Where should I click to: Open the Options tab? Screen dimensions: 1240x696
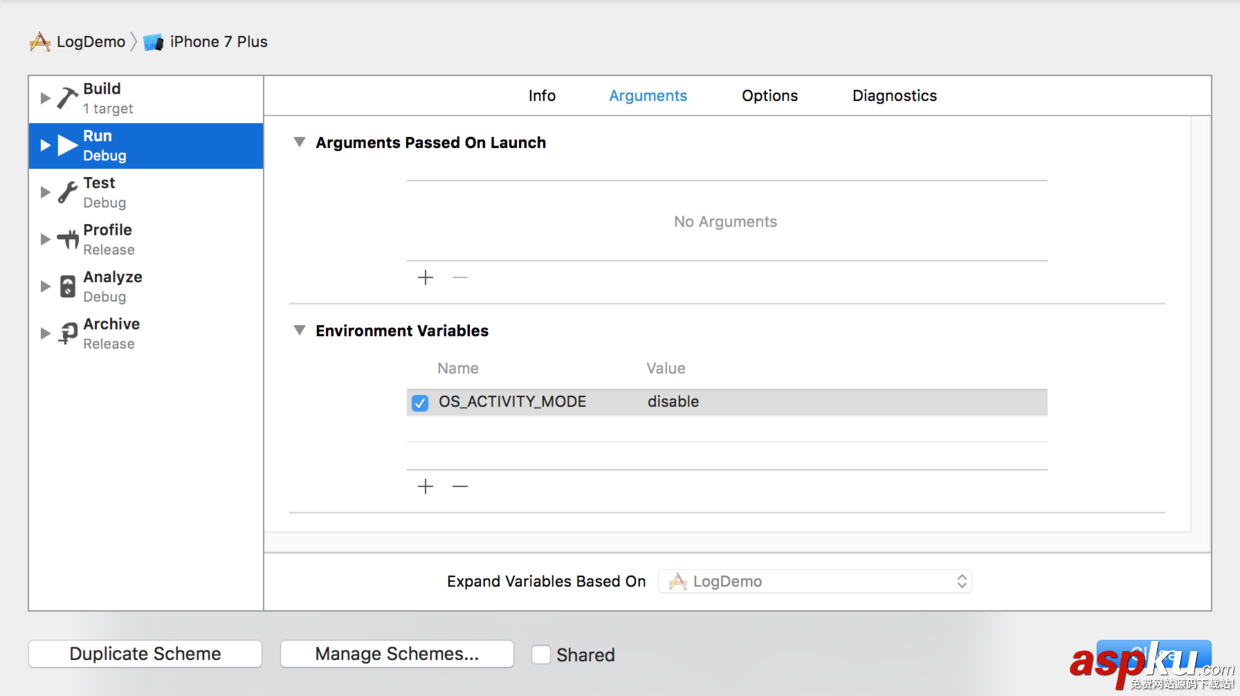[x=769, y=95]
